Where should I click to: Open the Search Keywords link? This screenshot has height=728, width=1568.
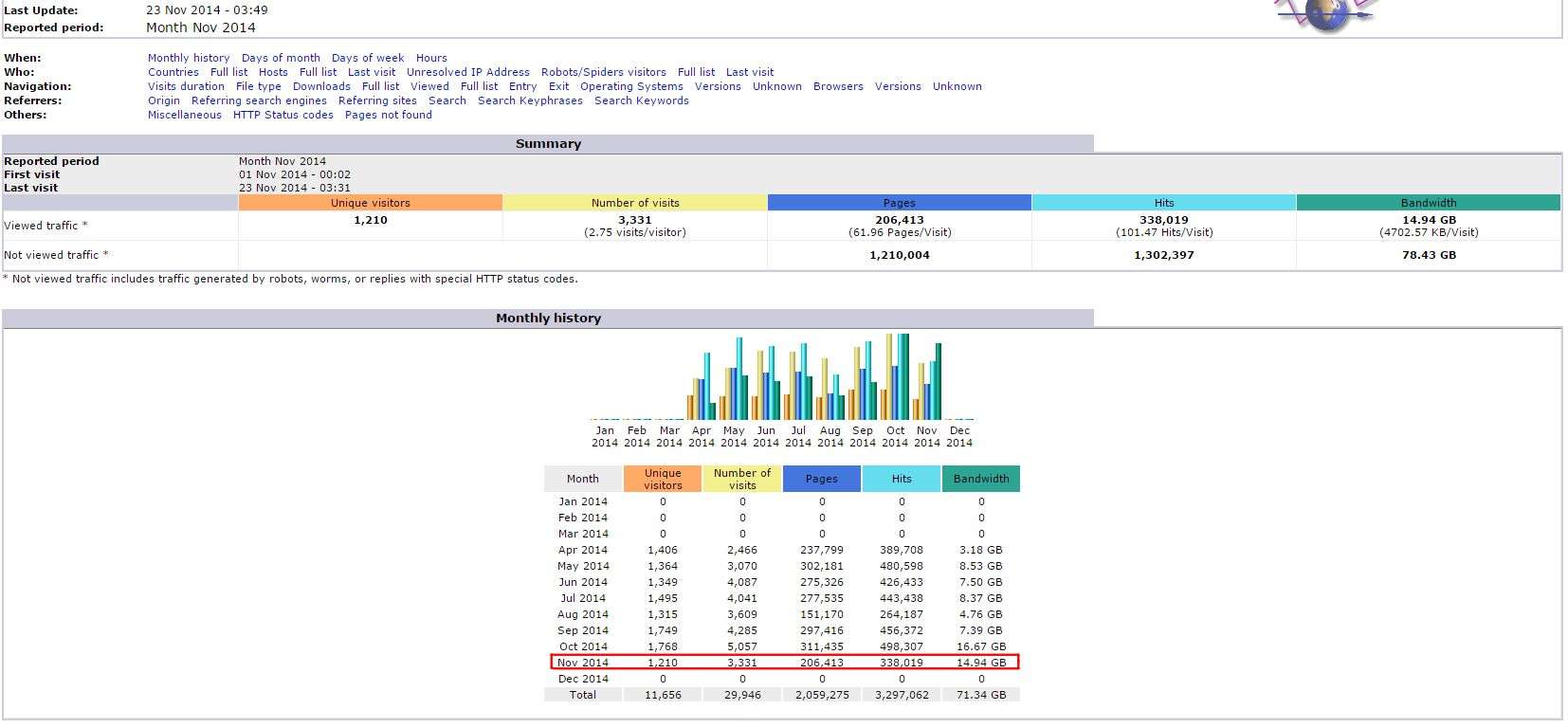click(642, 100)
